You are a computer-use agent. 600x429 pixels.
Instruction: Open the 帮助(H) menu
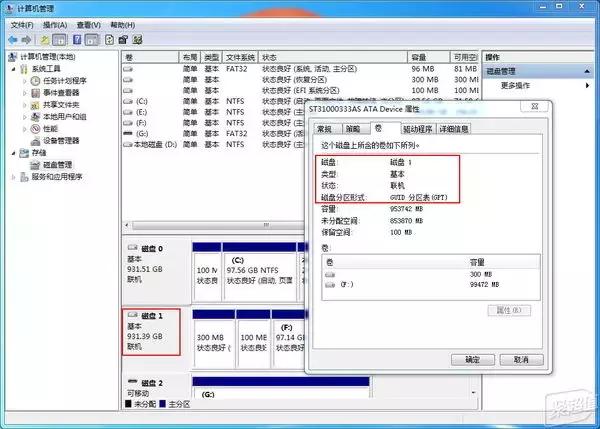122,25
